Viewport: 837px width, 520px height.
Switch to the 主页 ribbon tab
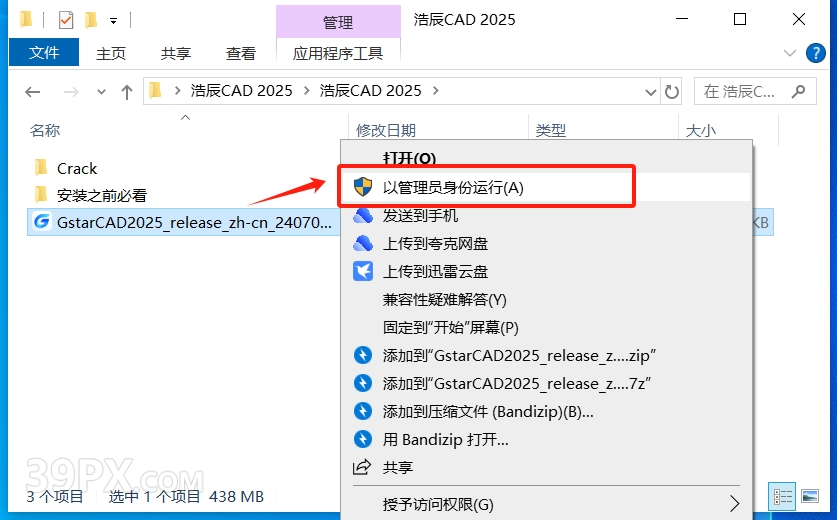110,53
